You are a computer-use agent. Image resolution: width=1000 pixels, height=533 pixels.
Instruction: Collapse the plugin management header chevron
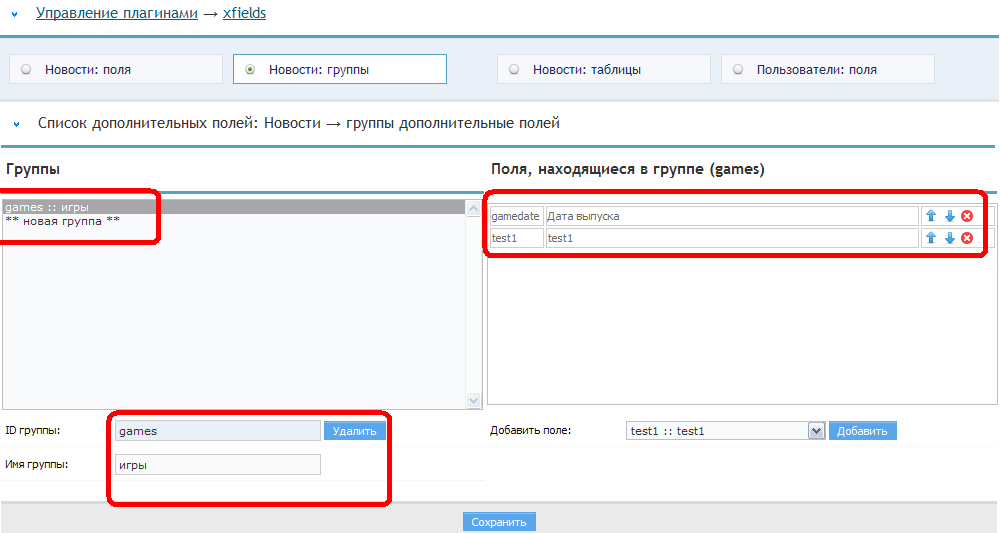click(15, 15)
